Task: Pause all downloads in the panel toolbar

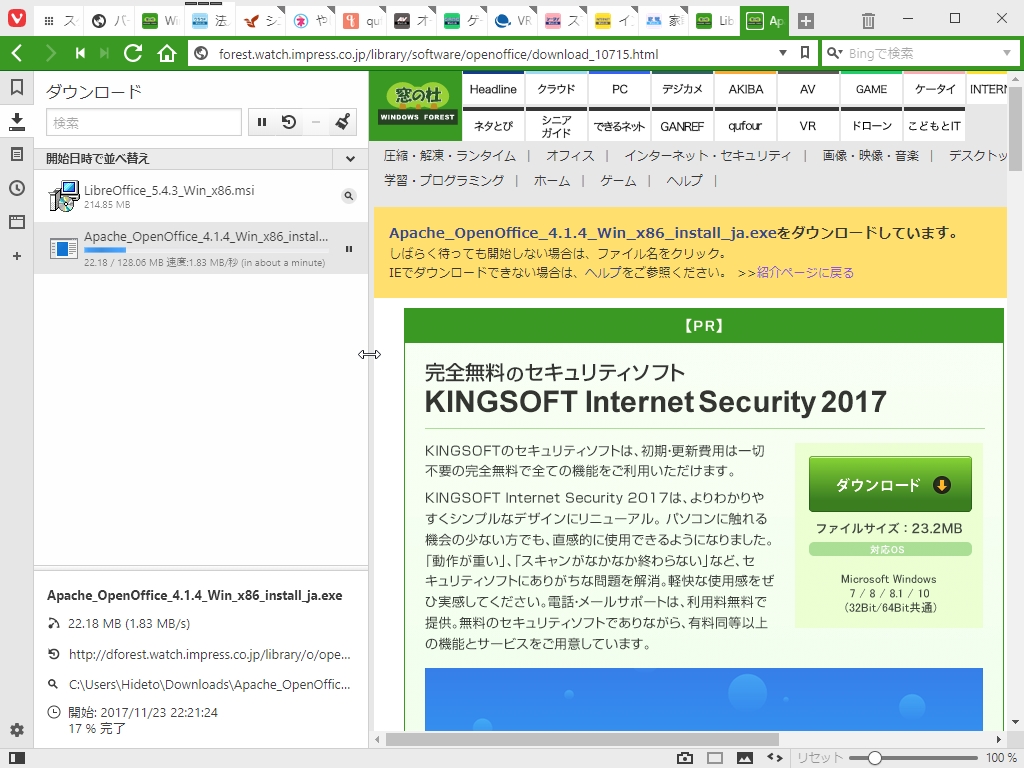Action: 261,121
